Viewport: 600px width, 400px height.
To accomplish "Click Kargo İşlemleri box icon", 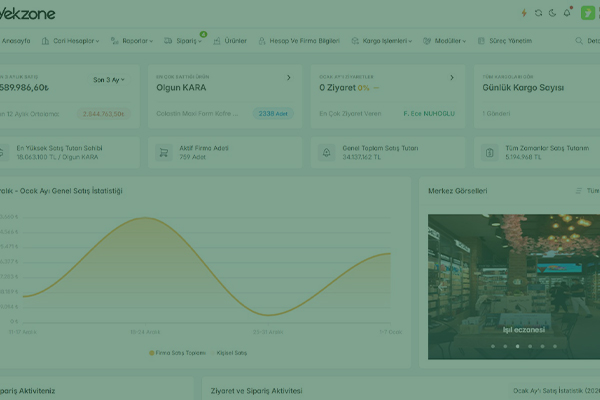I will click(x=355, y=41).
